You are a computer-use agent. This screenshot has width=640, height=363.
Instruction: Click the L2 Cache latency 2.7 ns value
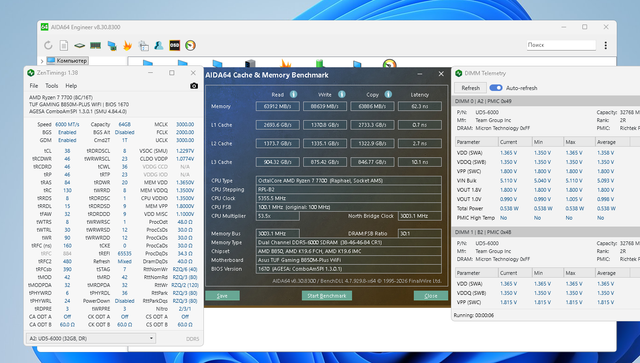tap(420, 143)
